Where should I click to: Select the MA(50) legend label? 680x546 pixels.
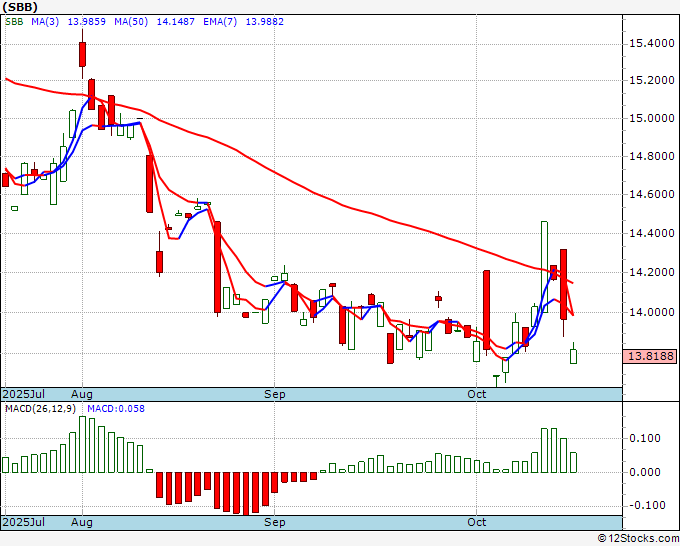click(131, 22)
